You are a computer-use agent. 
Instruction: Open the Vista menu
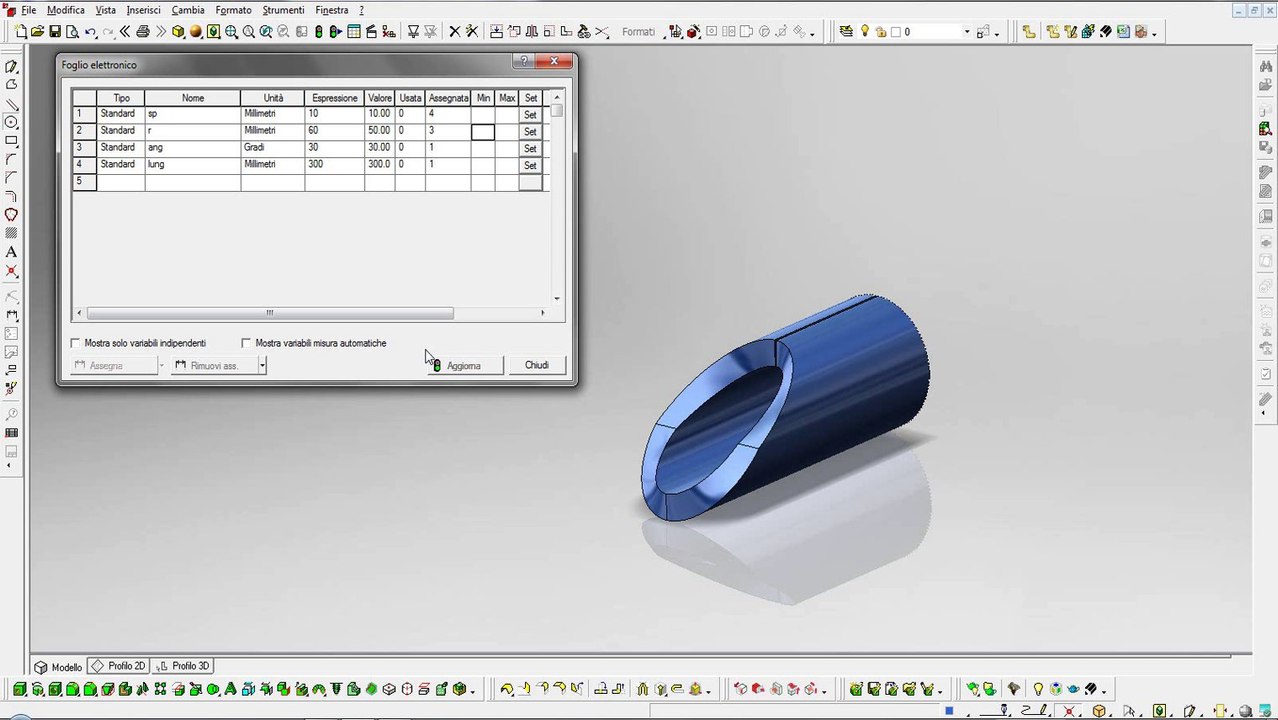point(106,10)
